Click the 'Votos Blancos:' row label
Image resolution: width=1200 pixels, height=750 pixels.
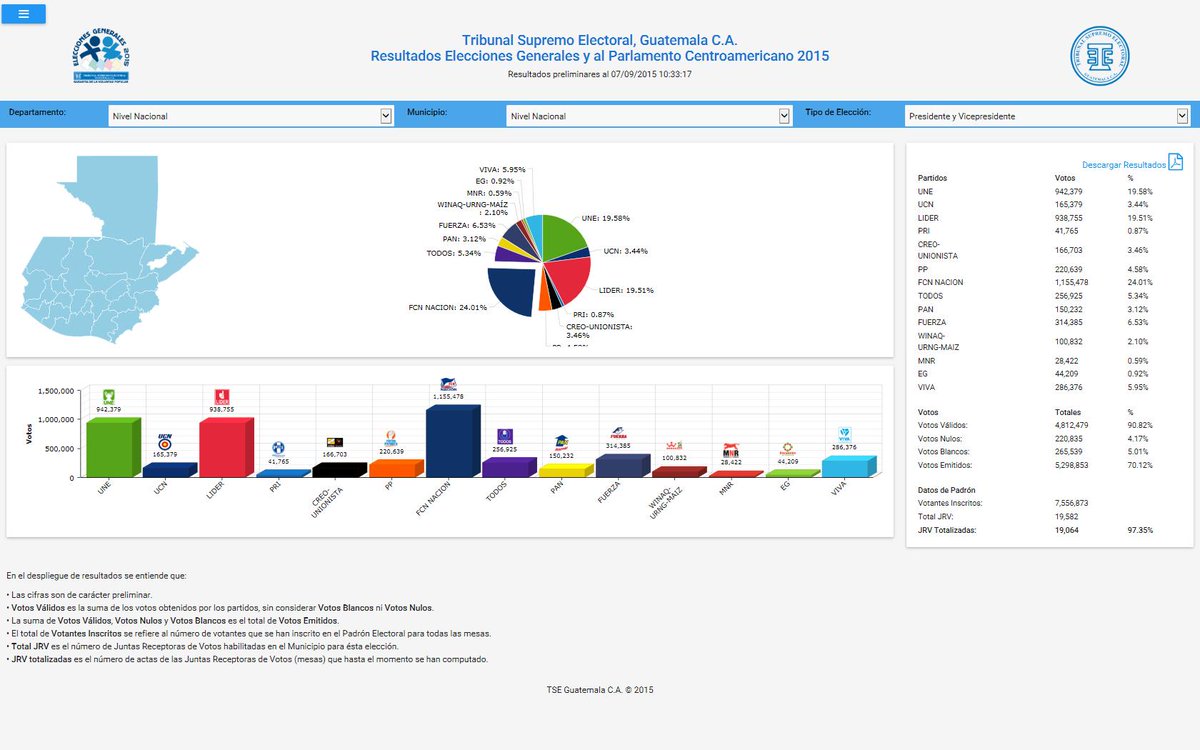pyautogui.click(x=943, y=452)
